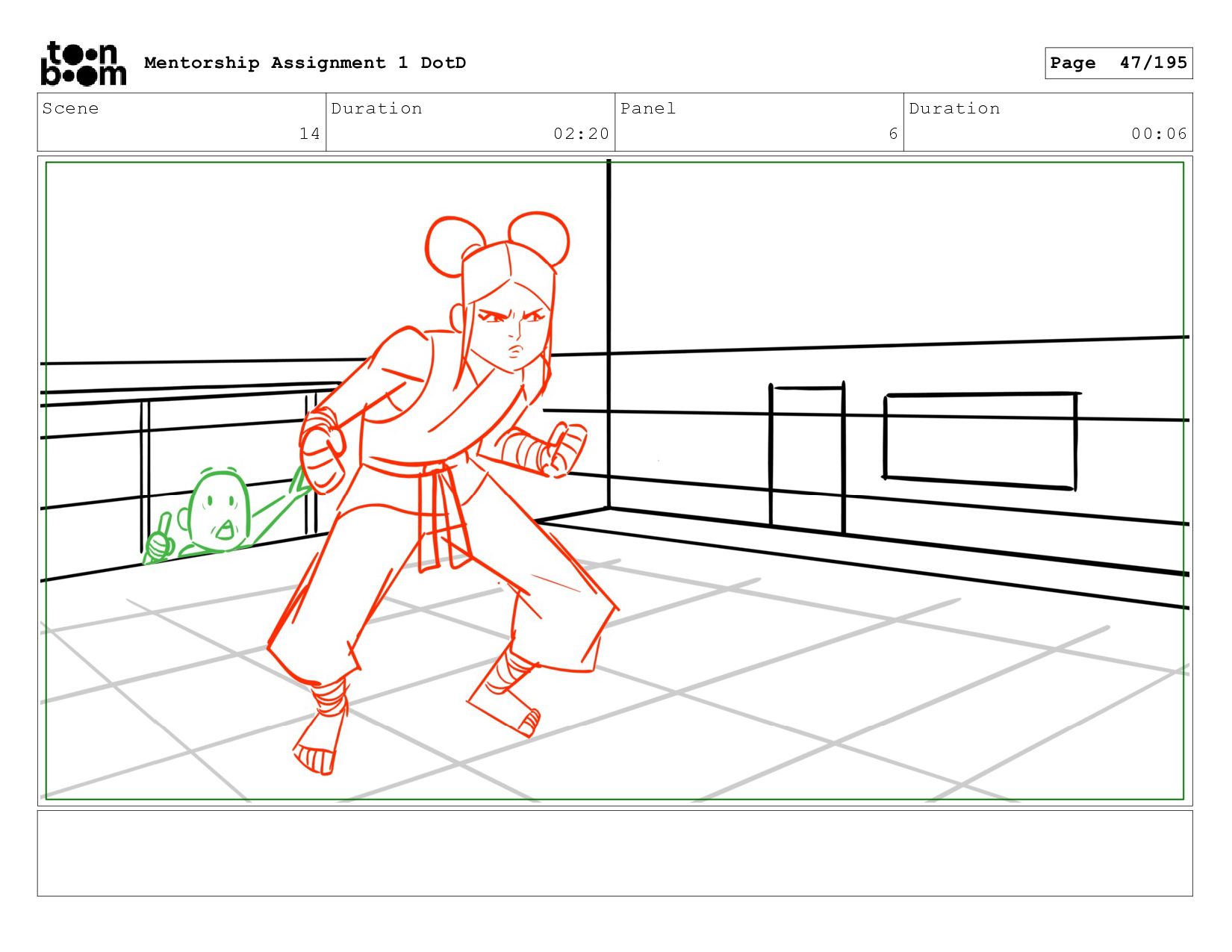Click the Page 47/195 box
1232x952 pixels.
tap(1118, 63)
